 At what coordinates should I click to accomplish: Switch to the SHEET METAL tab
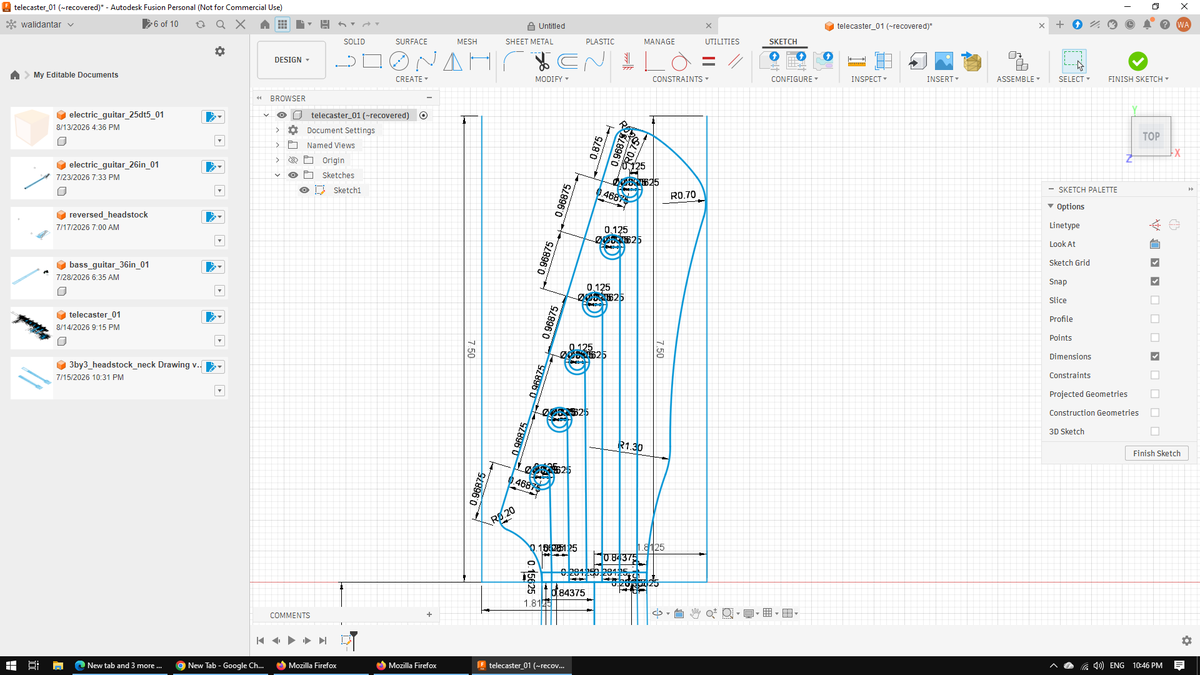click(529, 42)
